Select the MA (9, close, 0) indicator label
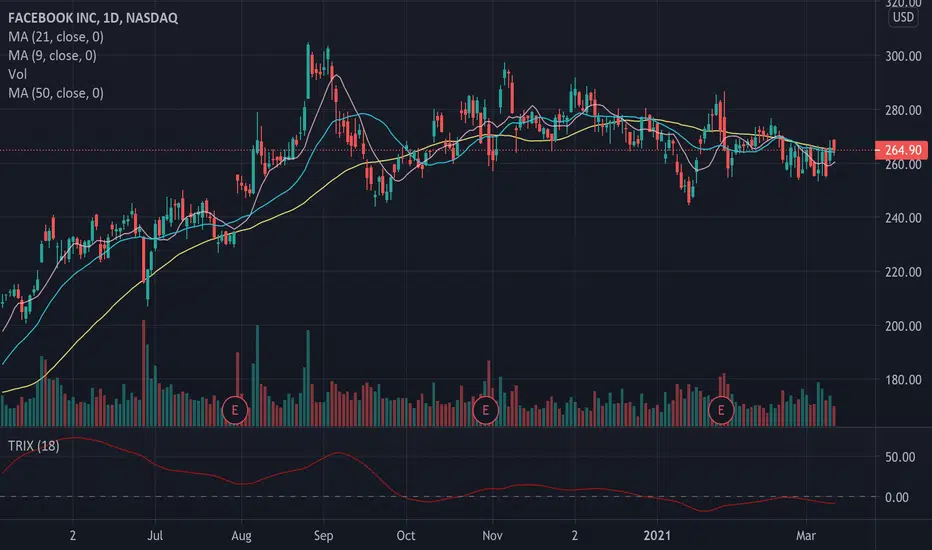This screenshot has width=932, height=550. click(52, 56)
